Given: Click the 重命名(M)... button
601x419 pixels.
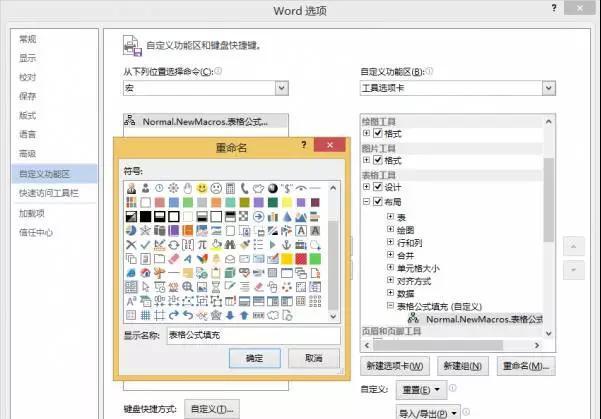Looking at the screenshot, I should 526,366.
